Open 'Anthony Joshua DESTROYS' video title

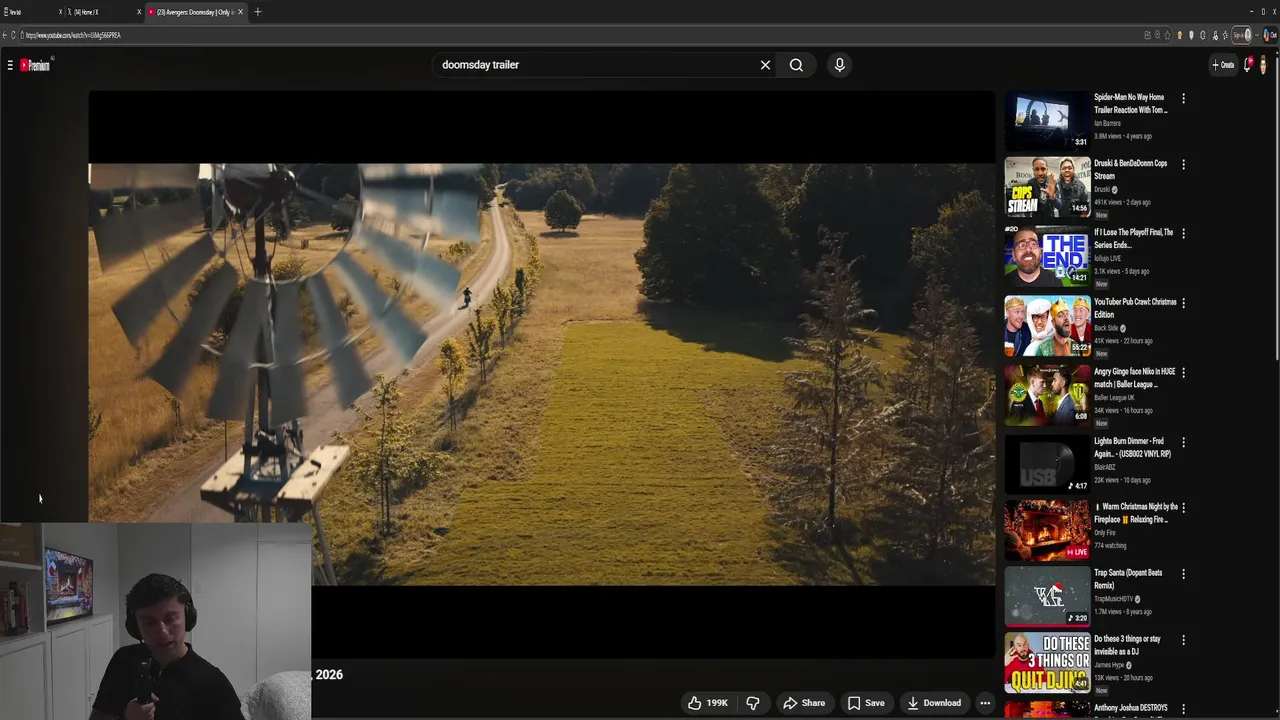[1131, 708]
